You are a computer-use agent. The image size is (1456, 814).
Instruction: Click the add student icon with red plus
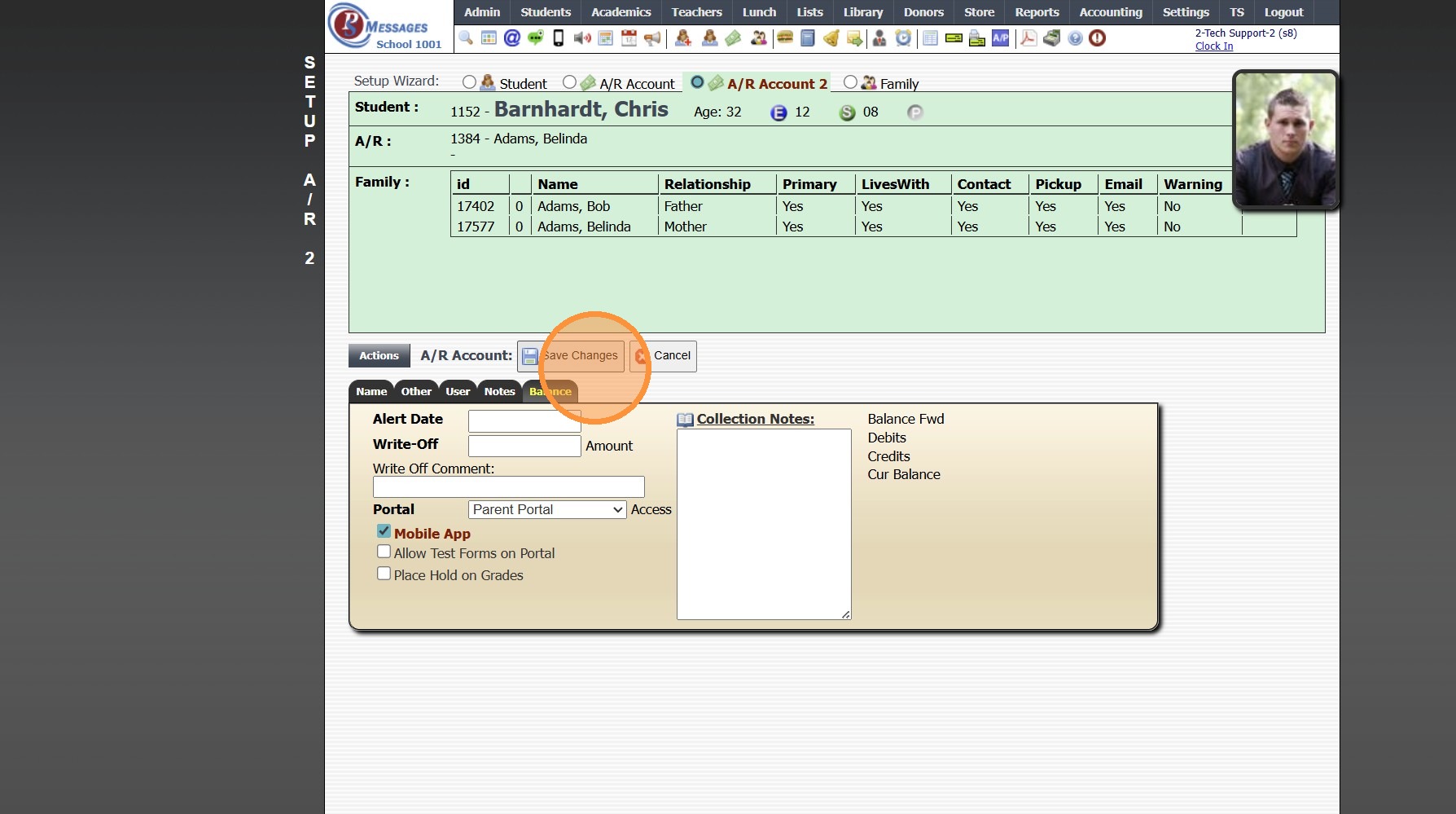pyautogui.click(x=684, y=38)
